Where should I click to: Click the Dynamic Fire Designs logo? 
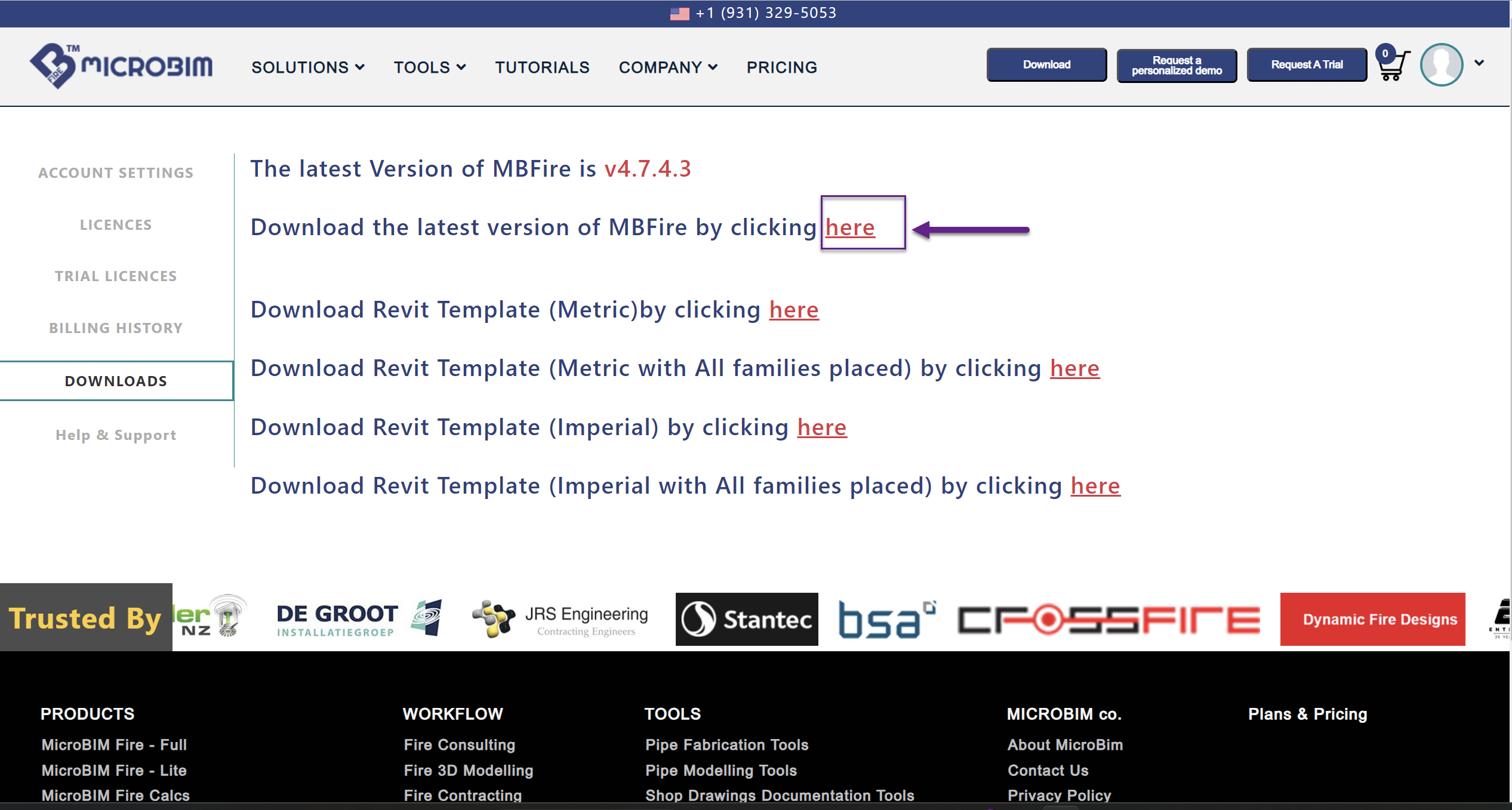[x=1372, y=619]
